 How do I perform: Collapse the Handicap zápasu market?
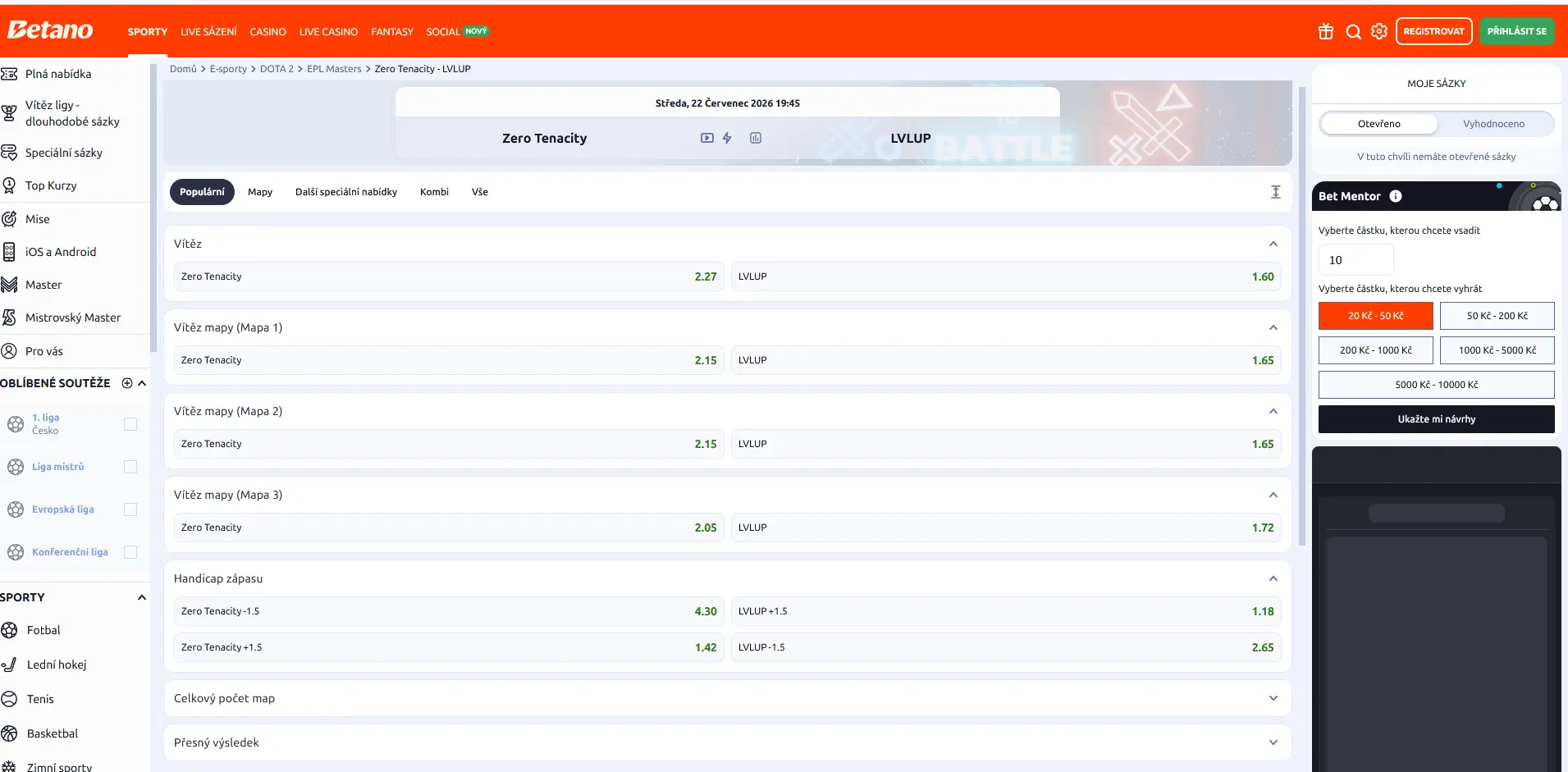(1273, 578)
